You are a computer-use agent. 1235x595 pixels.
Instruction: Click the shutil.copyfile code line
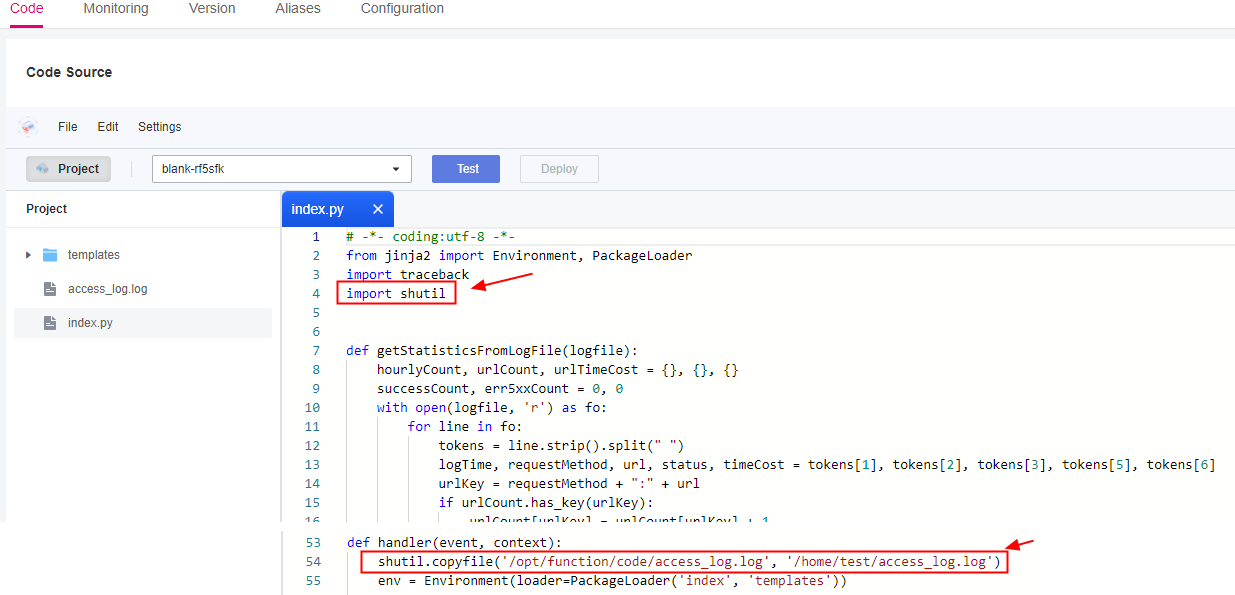point(689,562)
